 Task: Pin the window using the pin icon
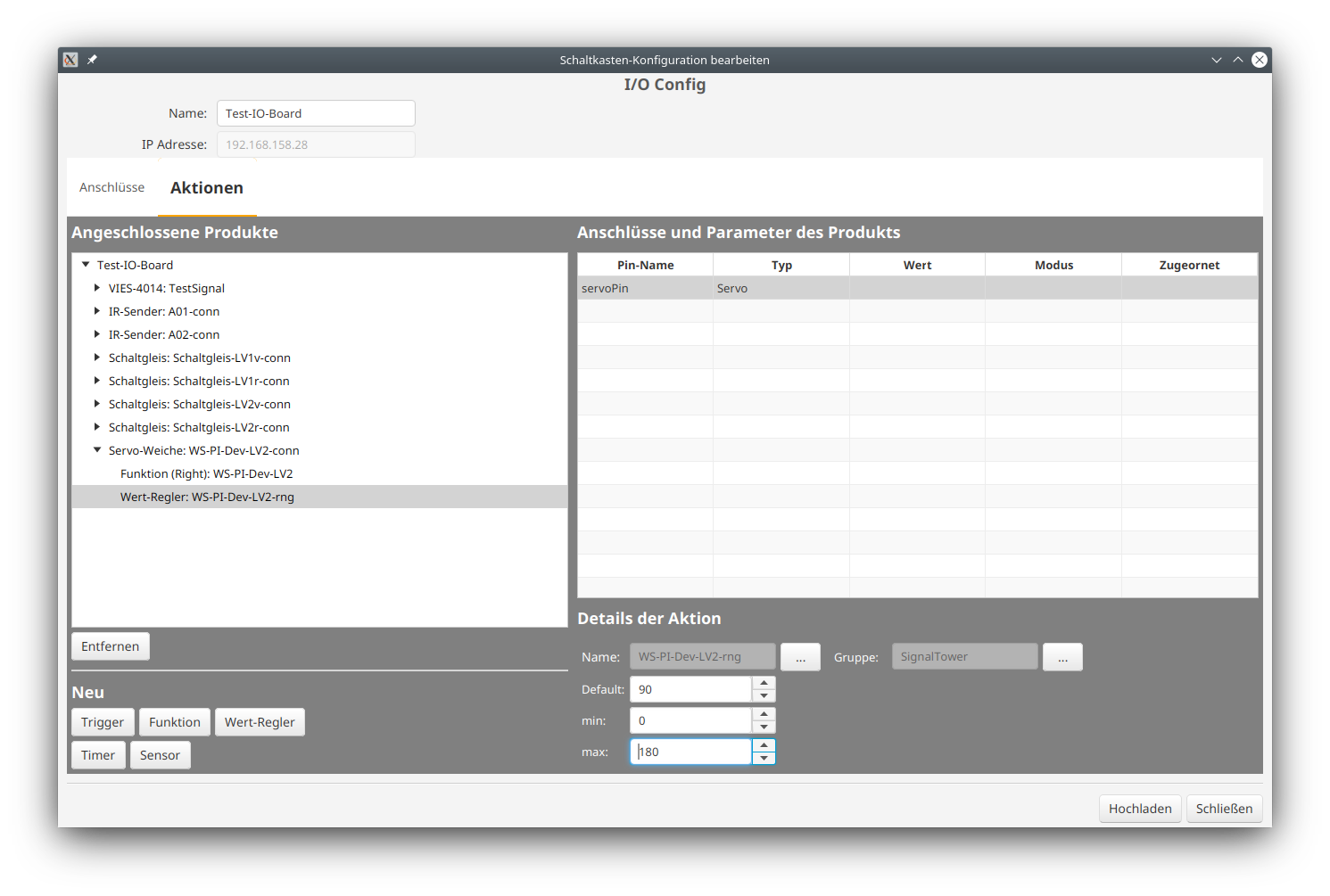click(x=91, y=60)
